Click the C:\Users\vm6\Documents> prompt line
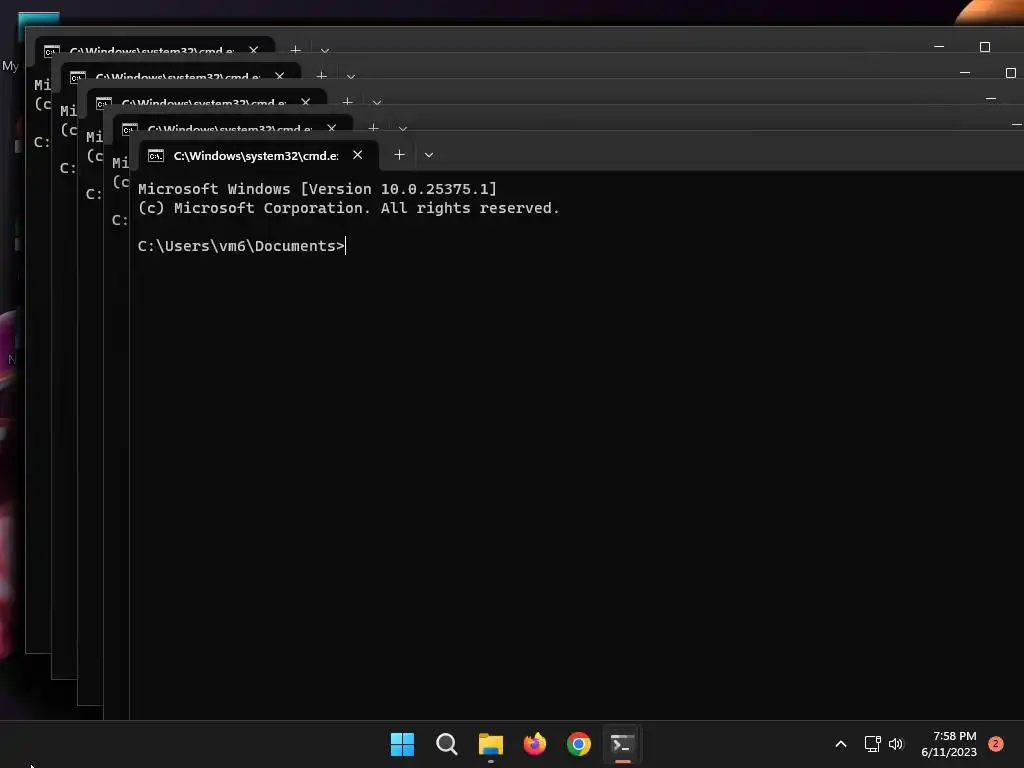This screenshot has width=1024, height=768. [241, 246]
